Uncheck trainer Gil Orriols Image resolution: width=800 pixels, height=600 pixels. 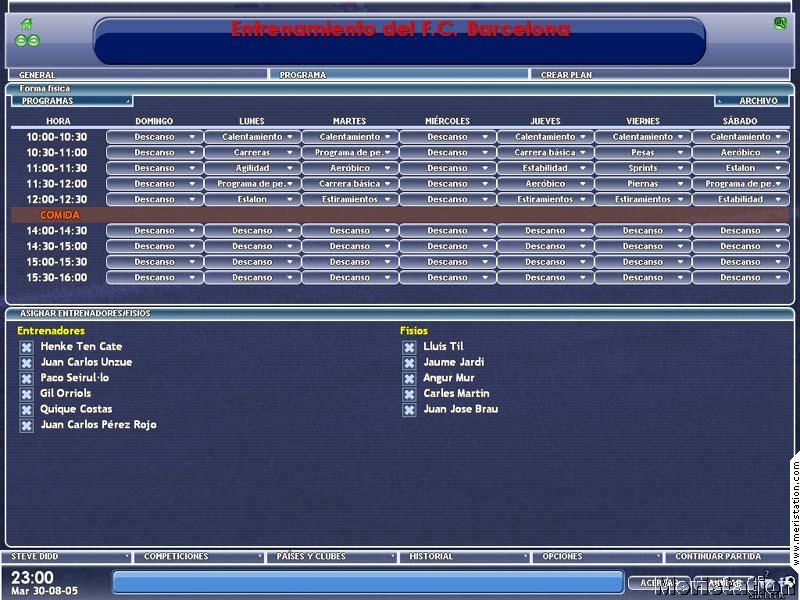pyautogui.click(x=27, y=394)
